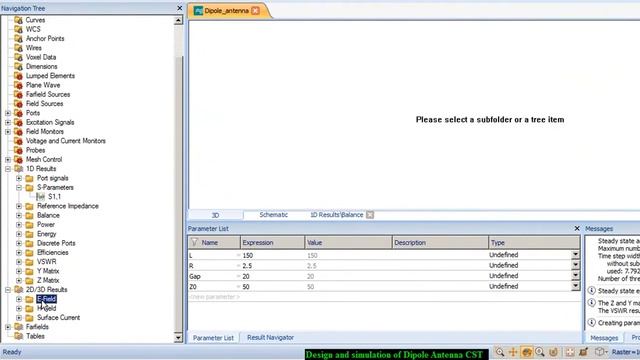This screenshot has height=360, width=640.
Task: Click the Anchor Points folder icon
Action: pyautogui.click(x=18, y=39)
